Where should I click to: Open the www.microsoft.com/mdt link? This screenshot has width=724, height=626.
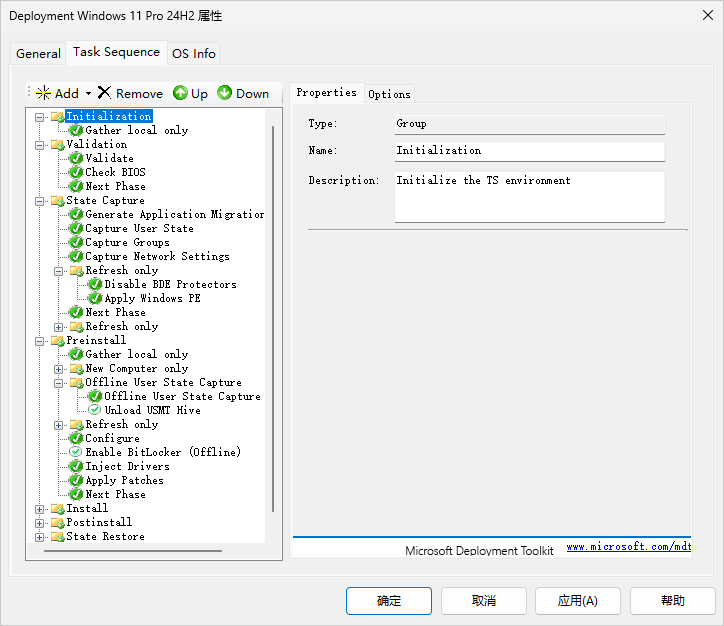pyautogui.click(x=628, y=547)
